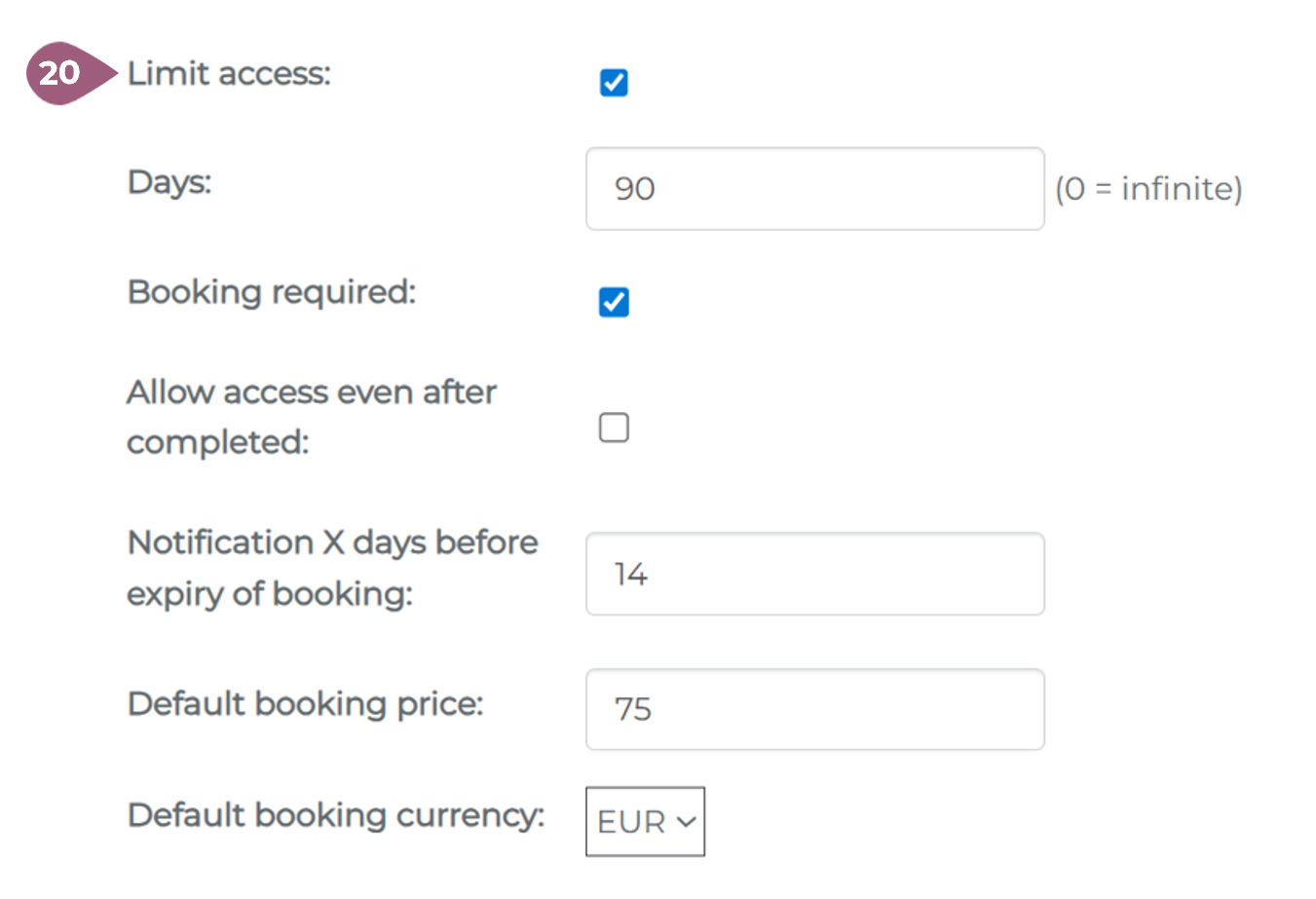The height and width of the screenshot is (899, 1316).
Task: Click the "Default booking price:" label text
Action: click(x=305, y=703)
